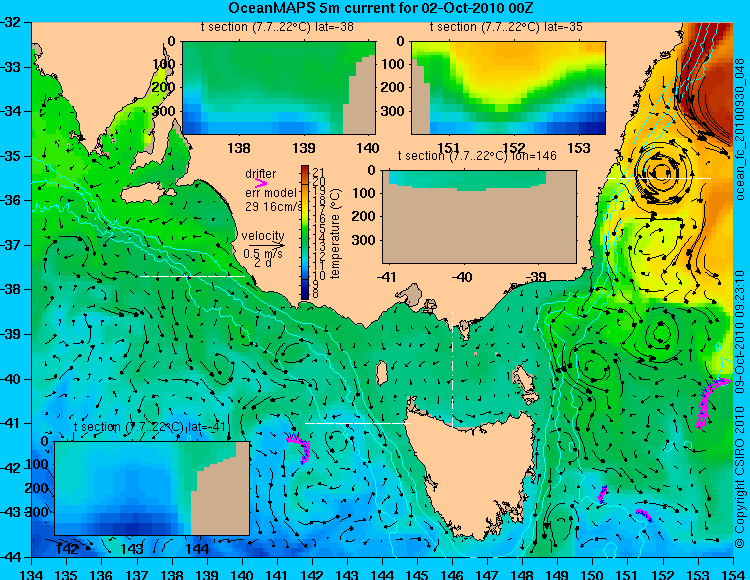Click the '147' longitude axis label
The height and width of the screenshot is (580, 750).
coord(487,574)
